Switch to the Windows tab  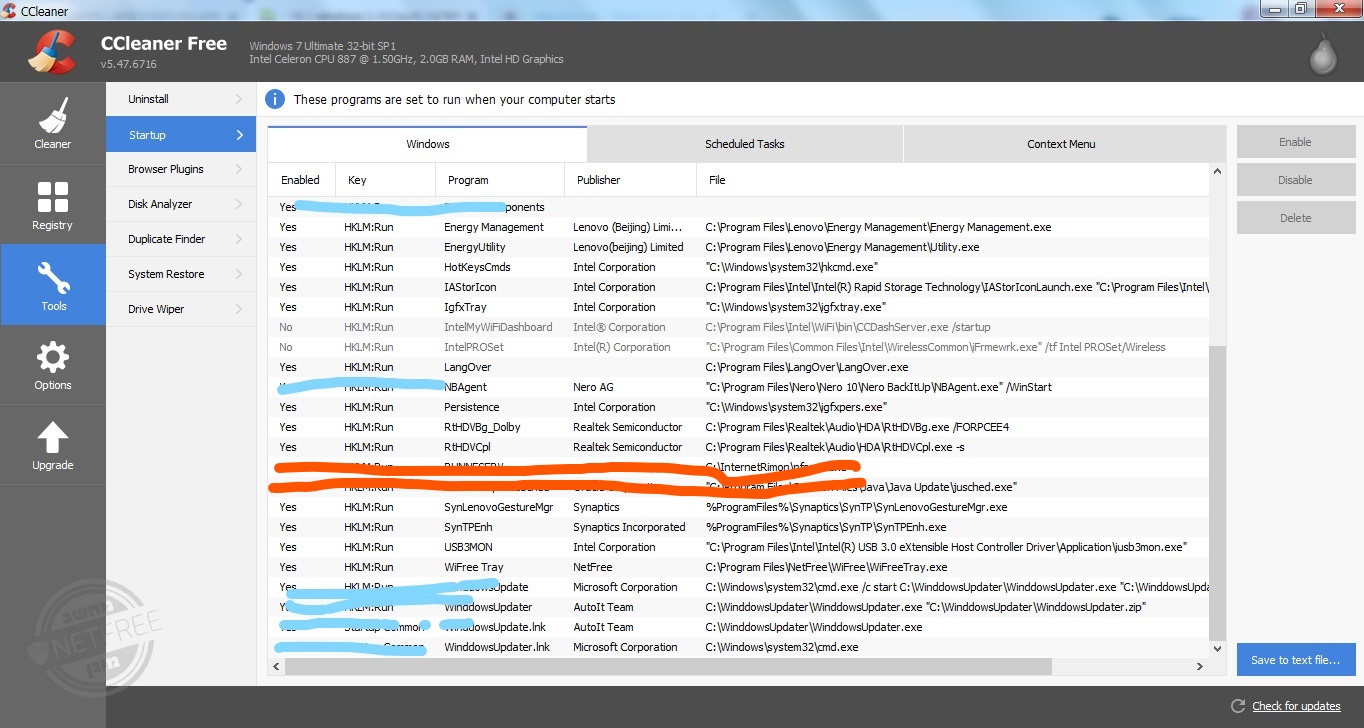tap(428, 144)
